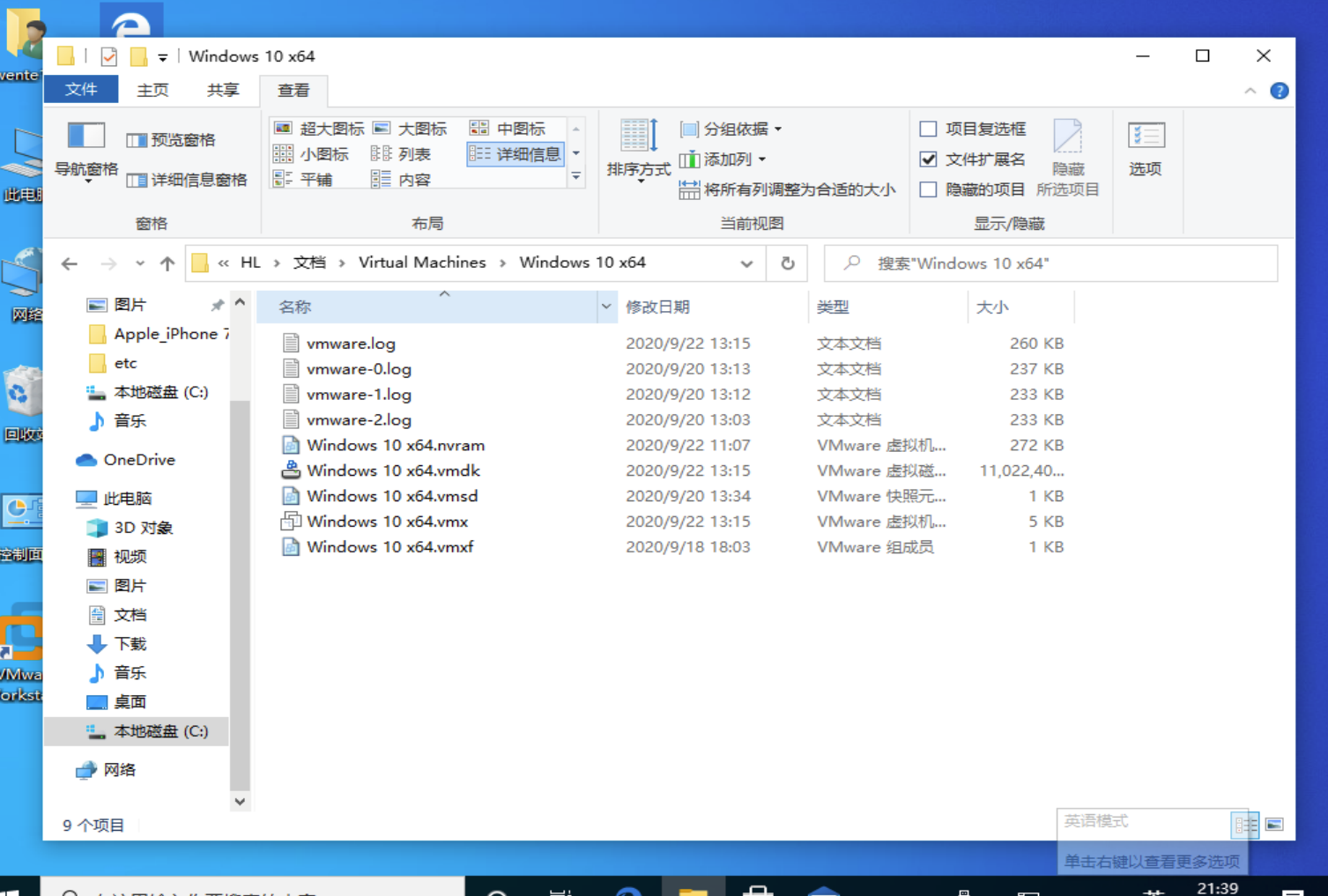The width and height of the screenshot is (1328, 896).
Task: Switch to the Share (共享) tab
Action: click(x=223, y=90)
